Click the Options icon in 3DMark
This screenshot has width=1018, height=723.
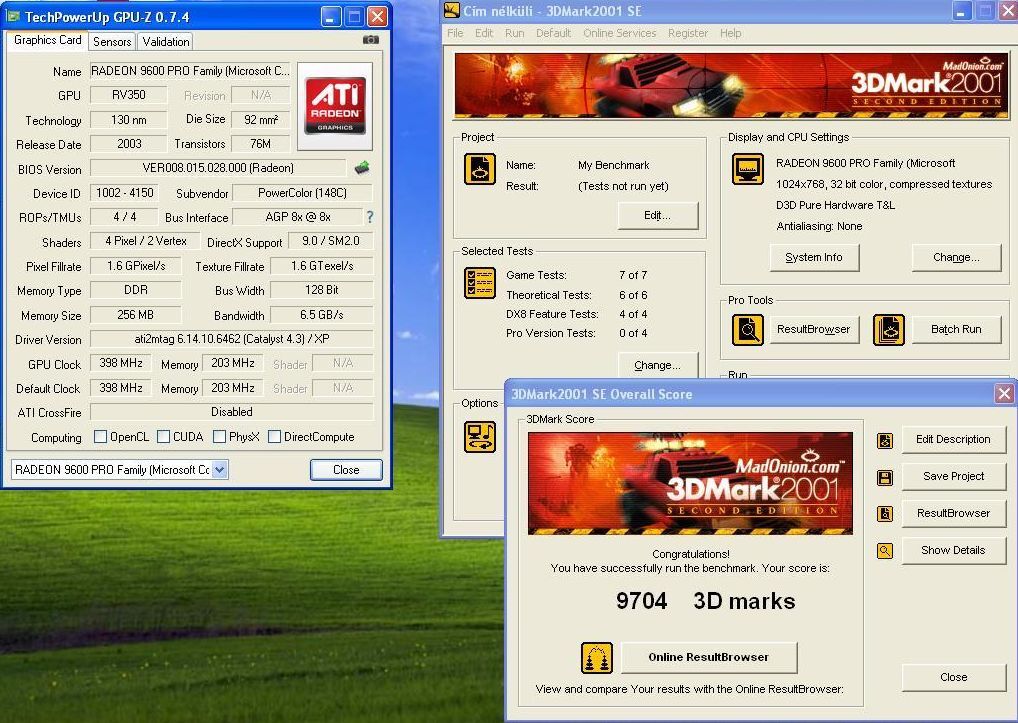[480, 437]
